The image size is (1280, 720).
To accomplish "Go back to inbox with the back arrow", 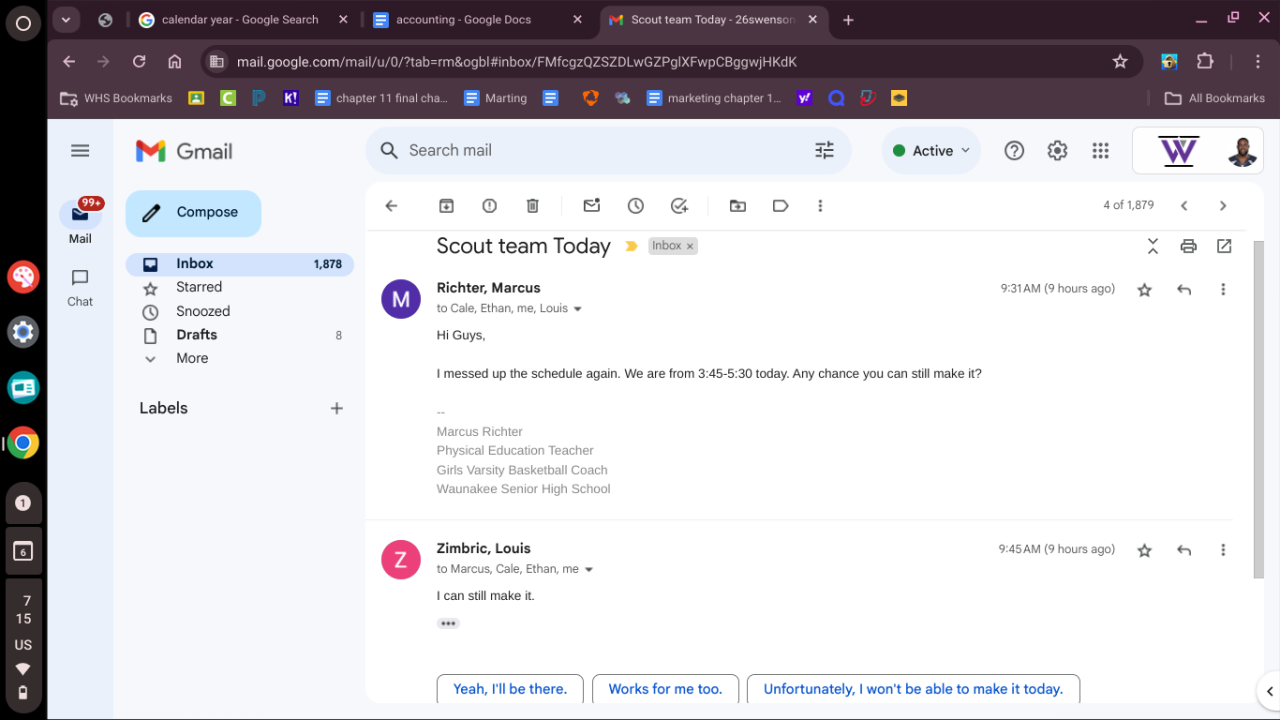I will pos(391,206).
